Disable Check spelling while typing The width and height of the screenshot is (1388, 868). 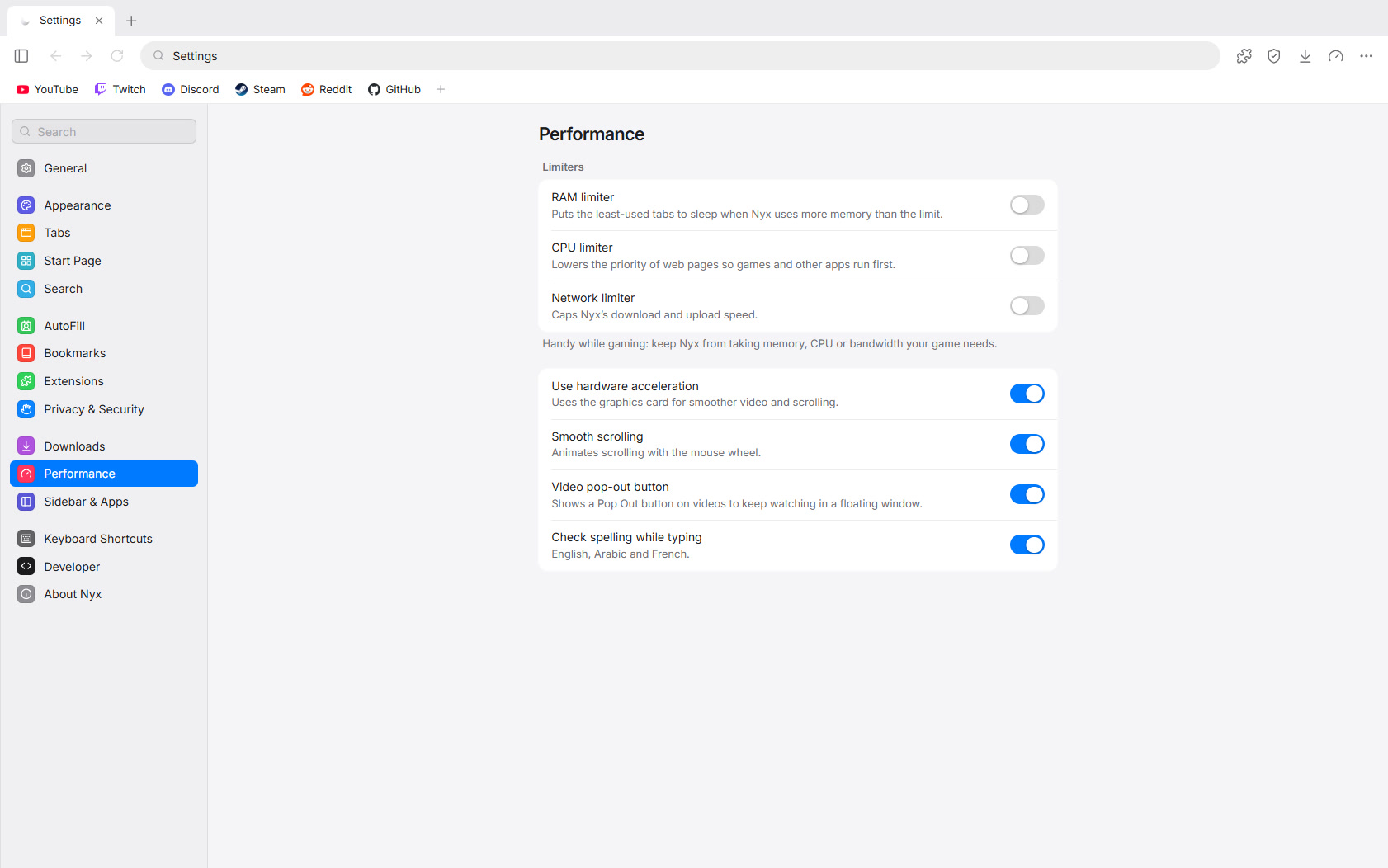1027,545
